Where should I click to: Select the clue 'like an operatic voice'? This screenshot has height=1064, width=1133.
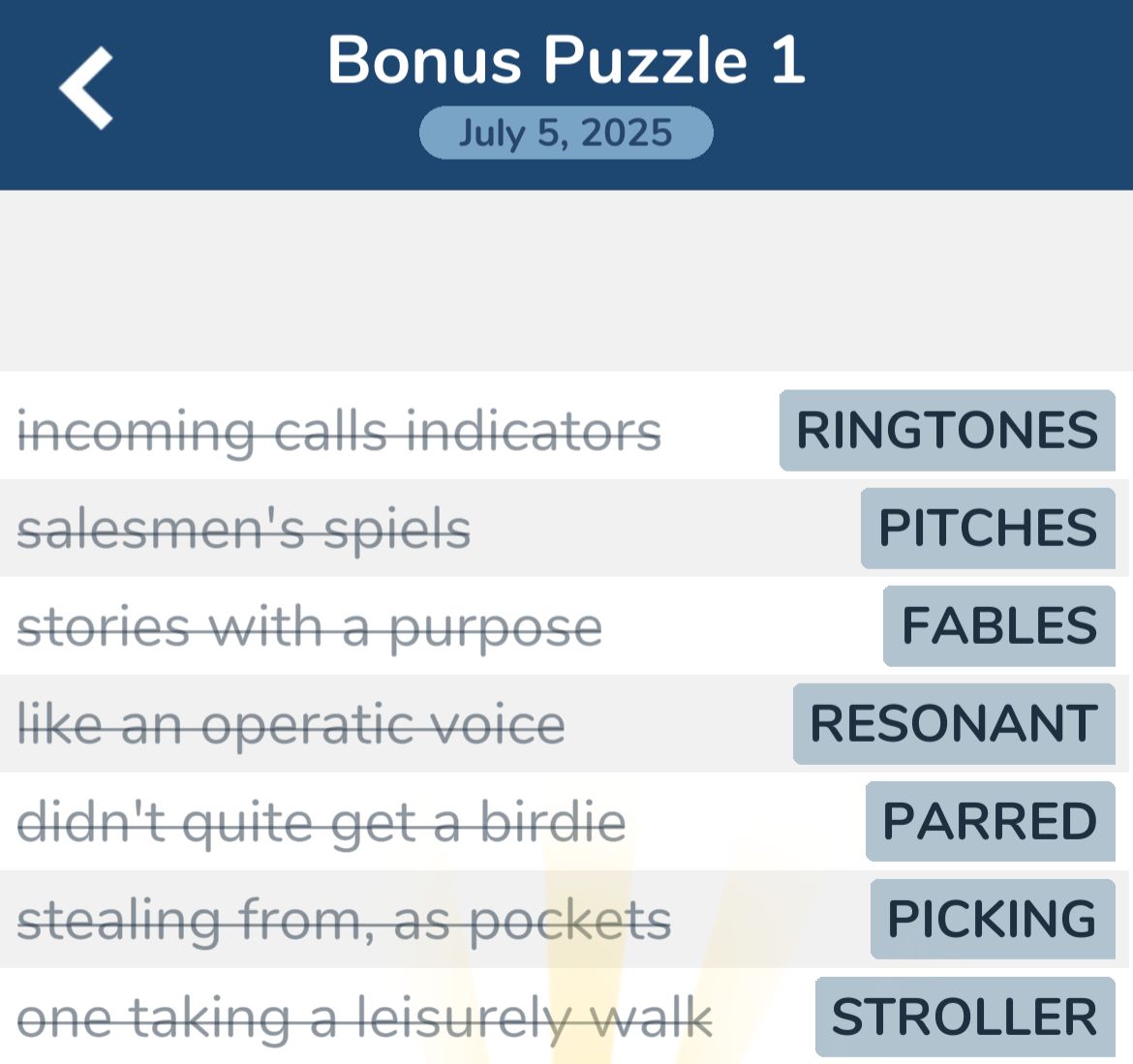(x=291, y=724)
